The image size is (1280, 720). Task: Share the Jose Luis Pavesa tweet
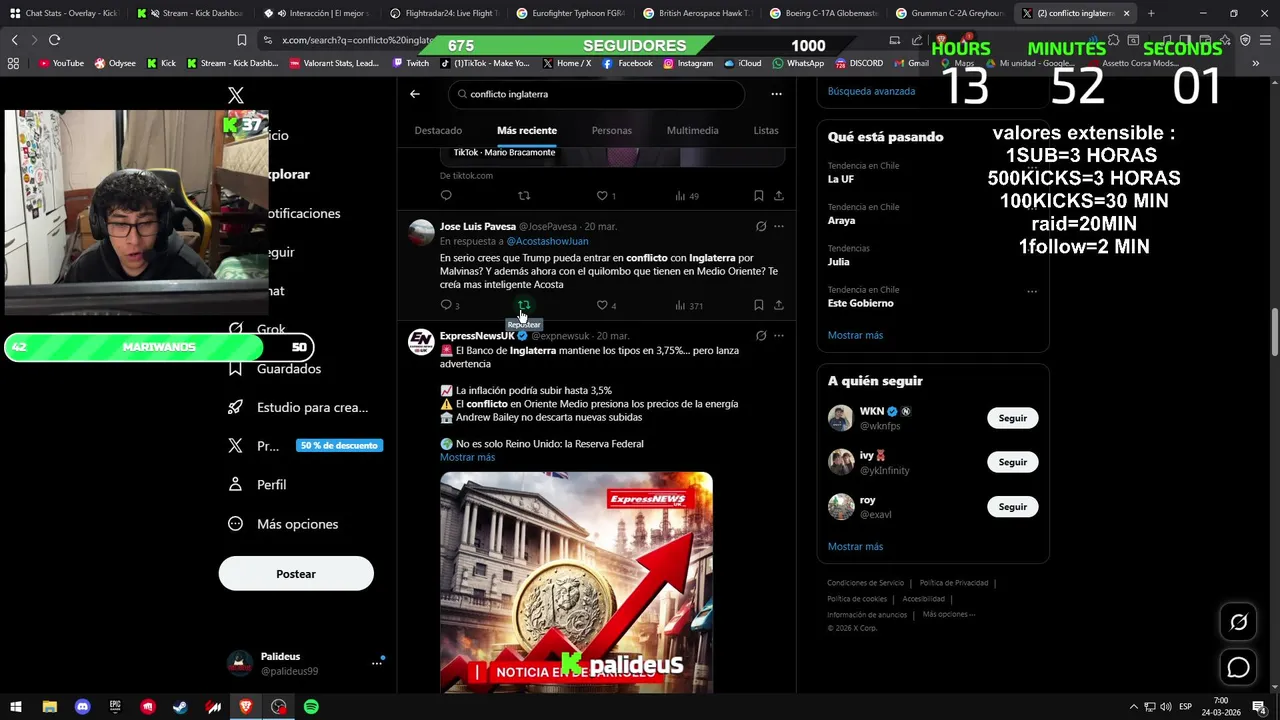pos(779,305)
